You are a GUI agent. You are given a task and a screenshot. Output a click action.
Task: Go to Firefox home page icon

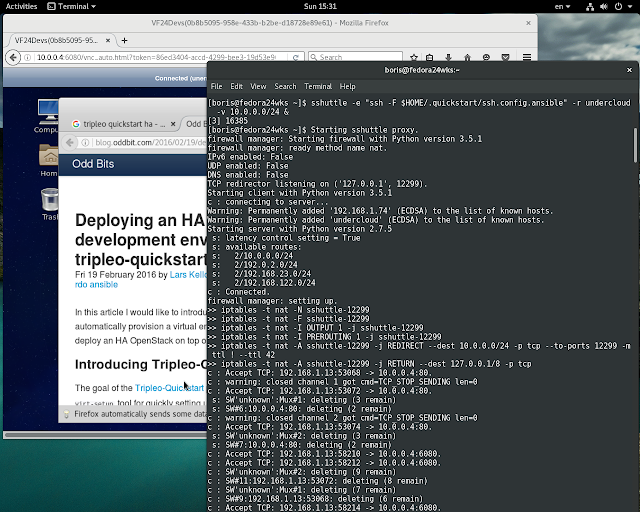click(467, 58)
